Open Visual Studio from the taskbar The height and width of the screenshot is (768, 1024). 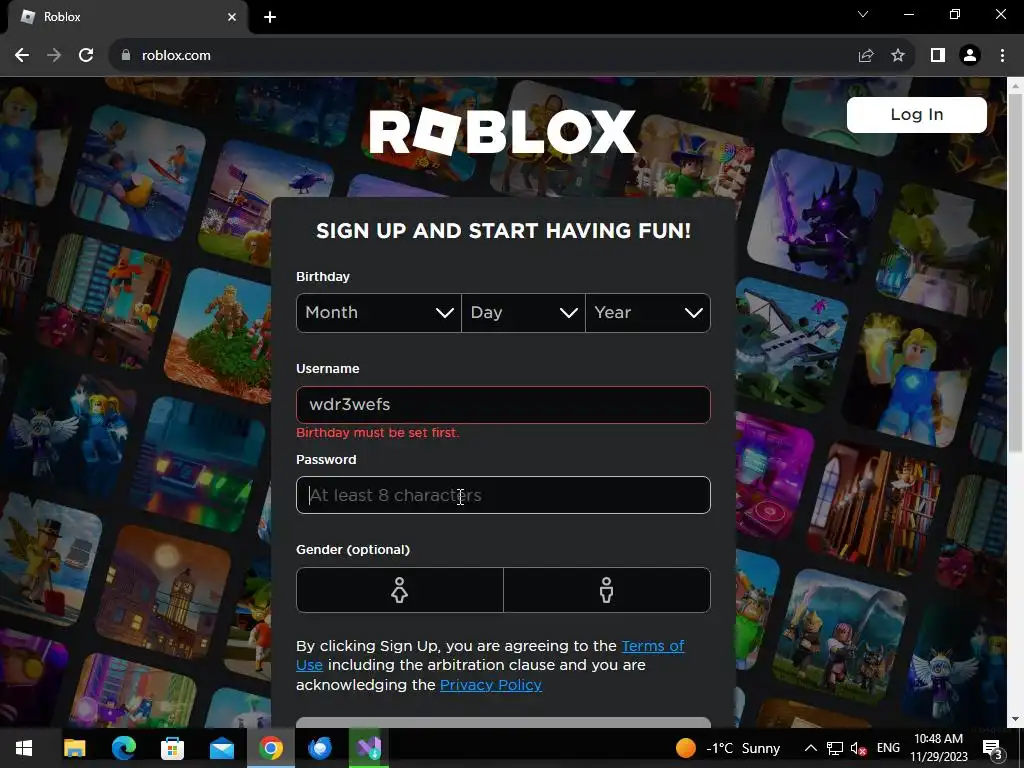369,748
